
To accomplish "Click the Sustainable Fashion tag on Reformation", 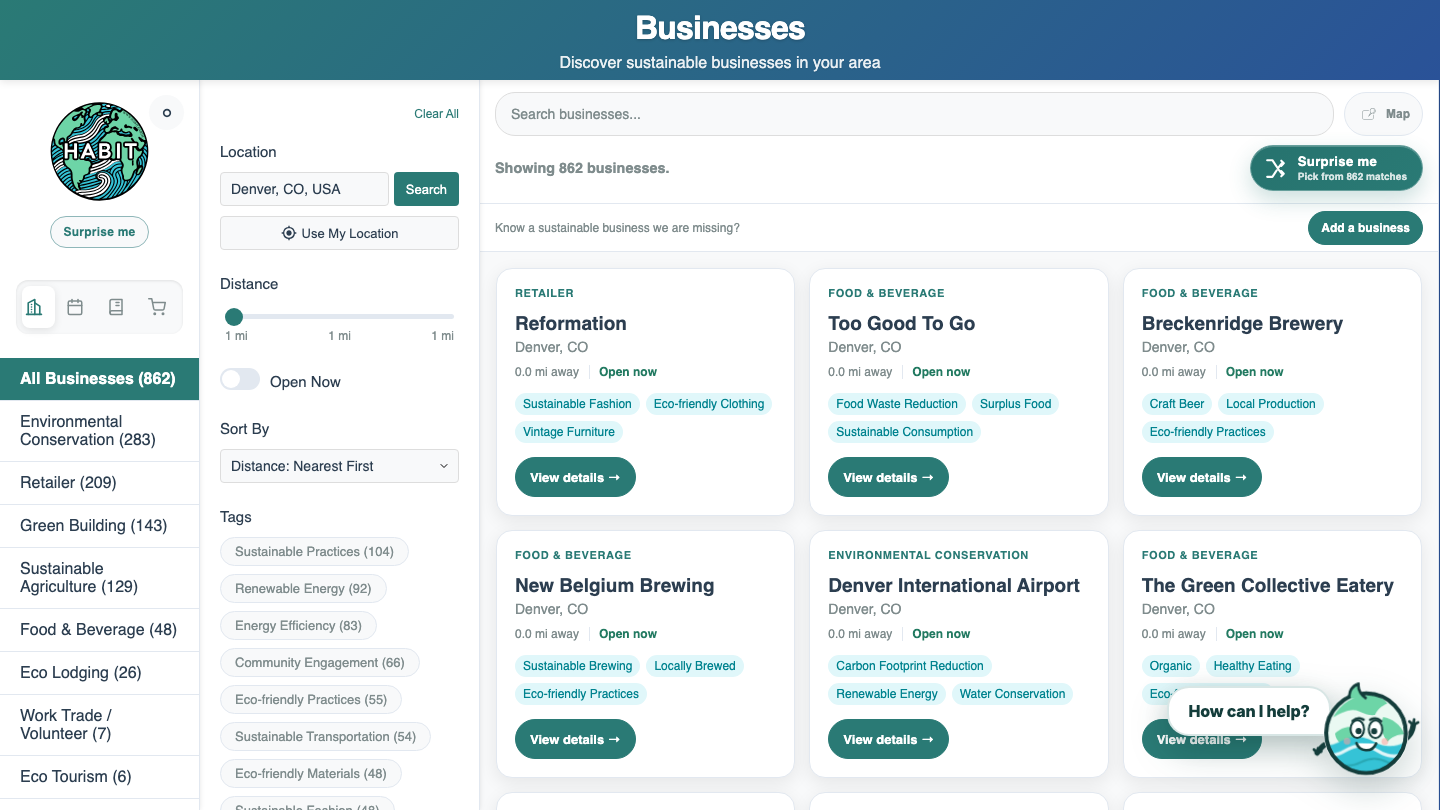I will 577,404.
